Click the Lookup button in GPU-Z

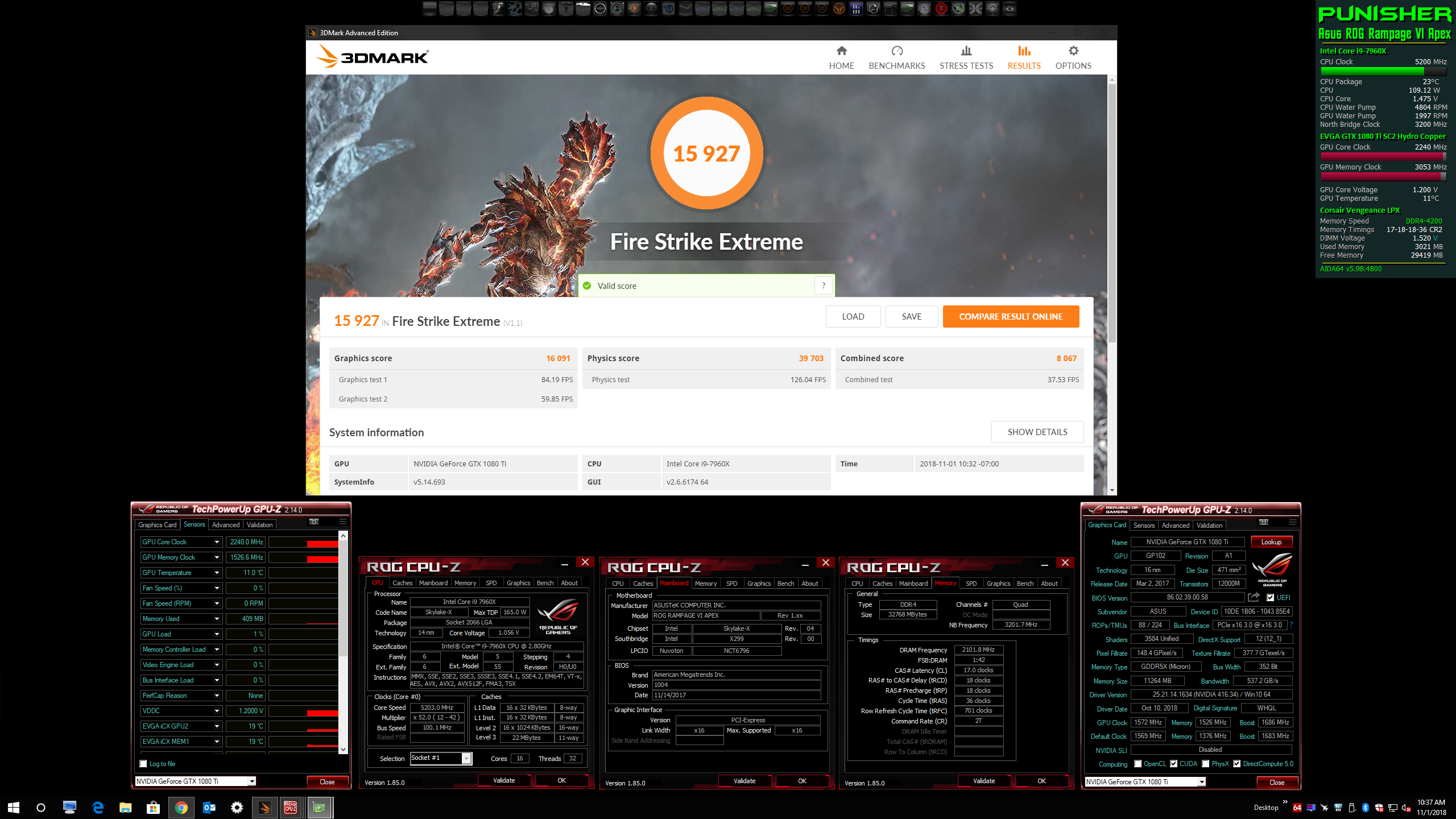coord(1271,542)
